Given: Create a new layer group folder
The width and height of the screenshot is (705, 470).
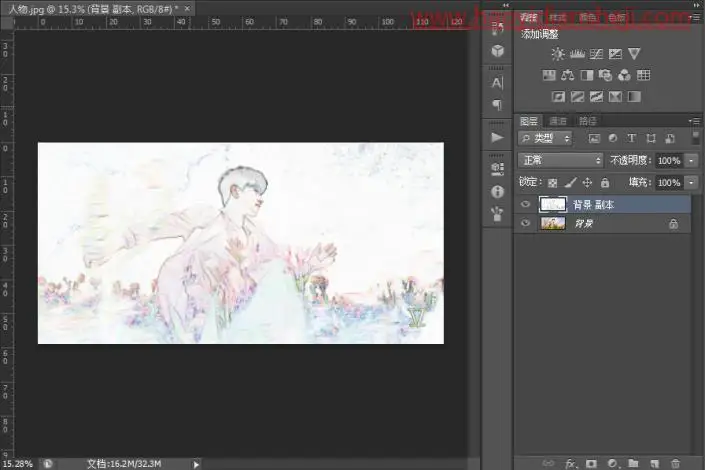Looking at the screenshot, I should click(634, 463).
